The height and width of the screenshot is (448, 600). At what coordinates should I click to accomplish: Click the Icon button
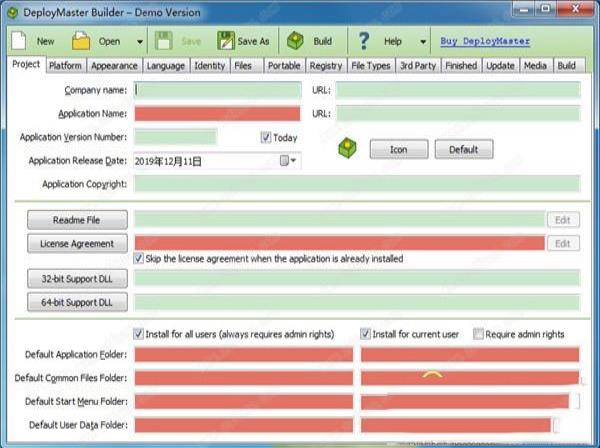(x=399, y=149)
